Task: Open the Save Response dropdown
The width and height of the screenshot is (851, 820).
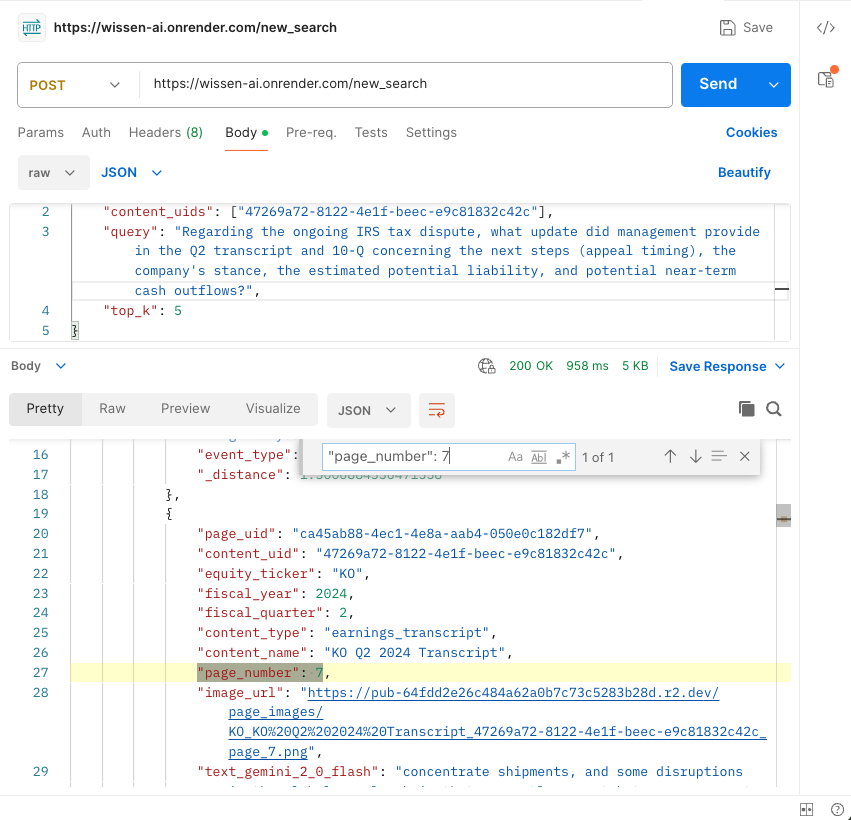Action: click(x=727, y=366)
